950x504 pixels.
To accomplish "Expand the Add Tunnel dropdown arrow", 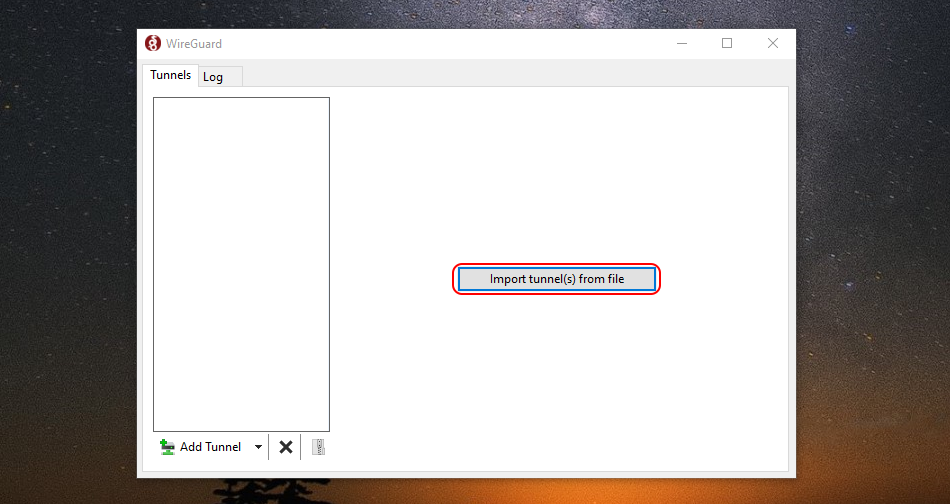I will point(258,447).
